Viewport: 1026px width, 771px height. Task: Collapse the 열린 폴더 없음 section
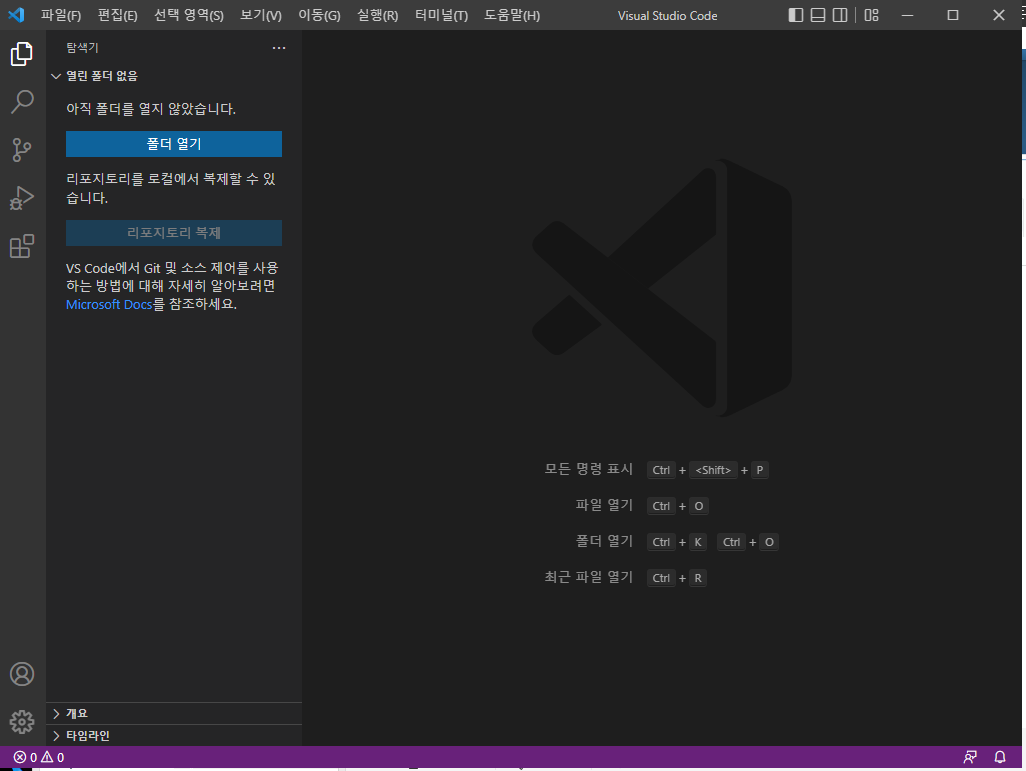pos(174,76)
